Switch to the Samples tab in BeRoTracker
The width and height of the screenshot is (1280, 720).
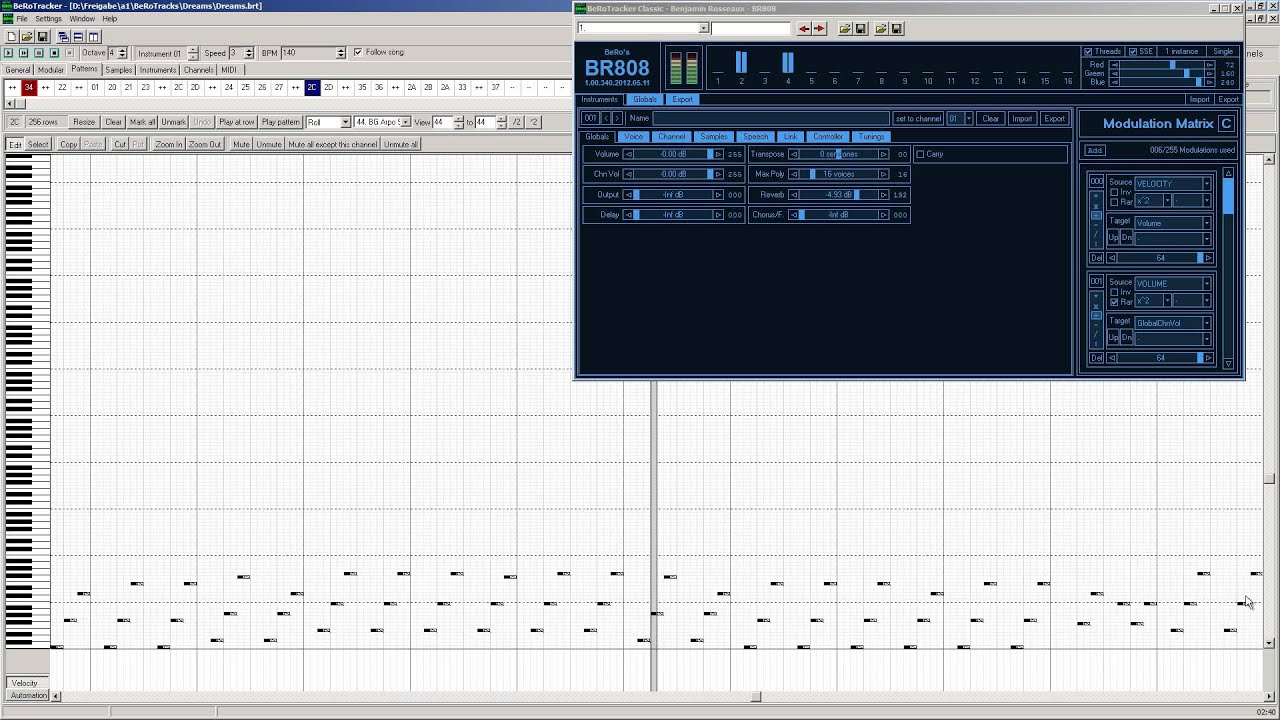click(119, 70)
